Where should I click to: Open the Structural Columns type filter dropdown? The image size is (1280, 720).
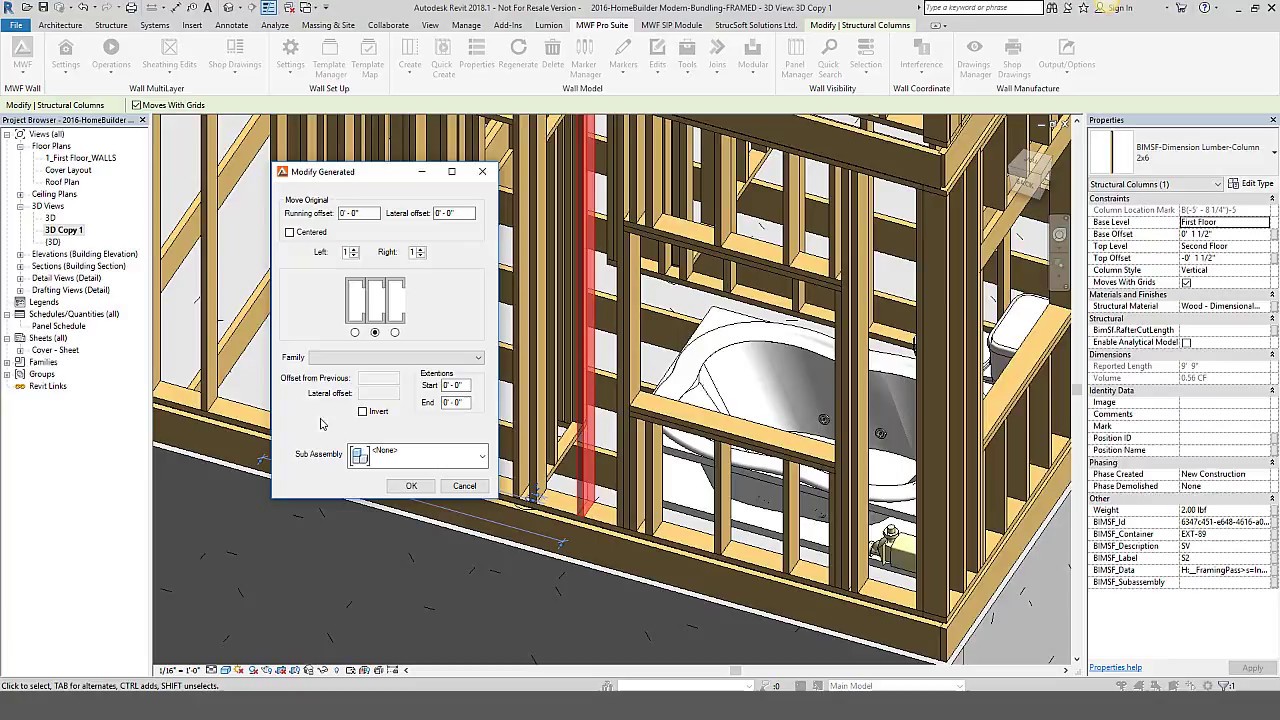coord(1156,184)
